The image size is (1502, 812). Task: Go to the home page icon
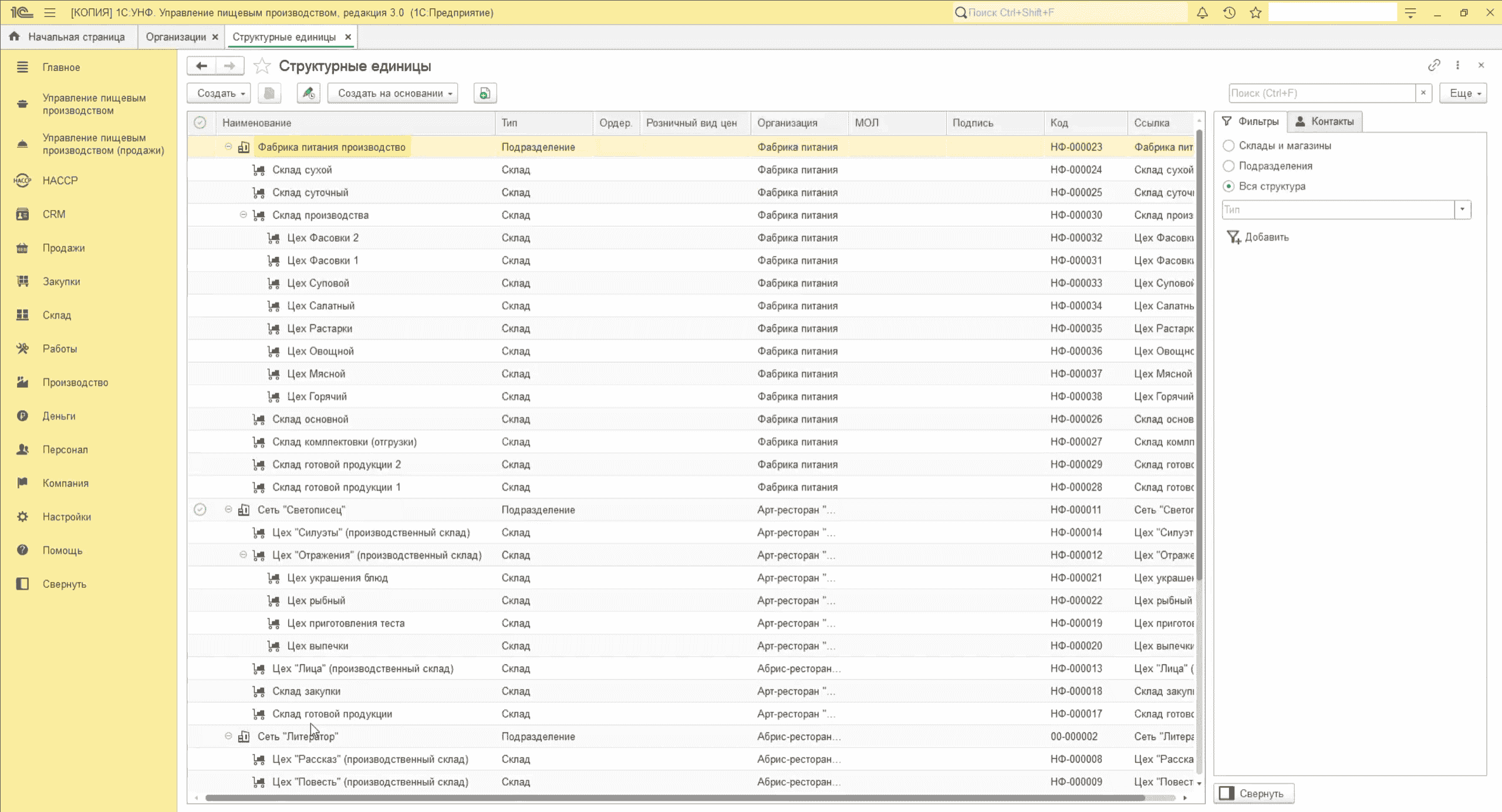coord(15,36)
